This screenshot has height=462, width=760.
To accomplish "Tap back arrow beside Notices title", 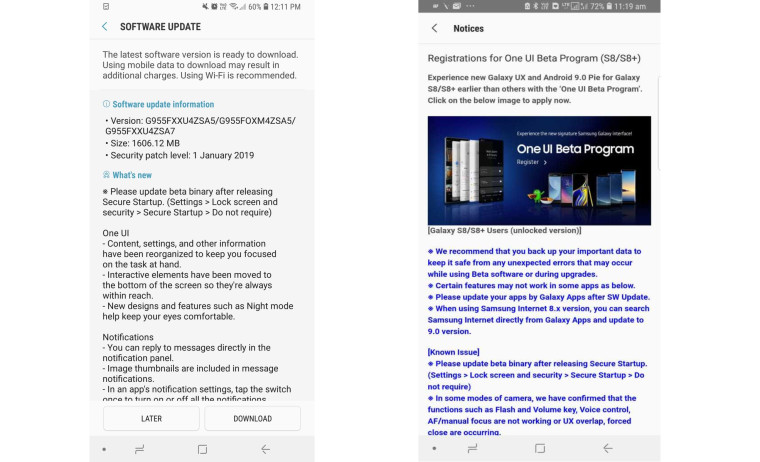I will (x=434, y=28).
